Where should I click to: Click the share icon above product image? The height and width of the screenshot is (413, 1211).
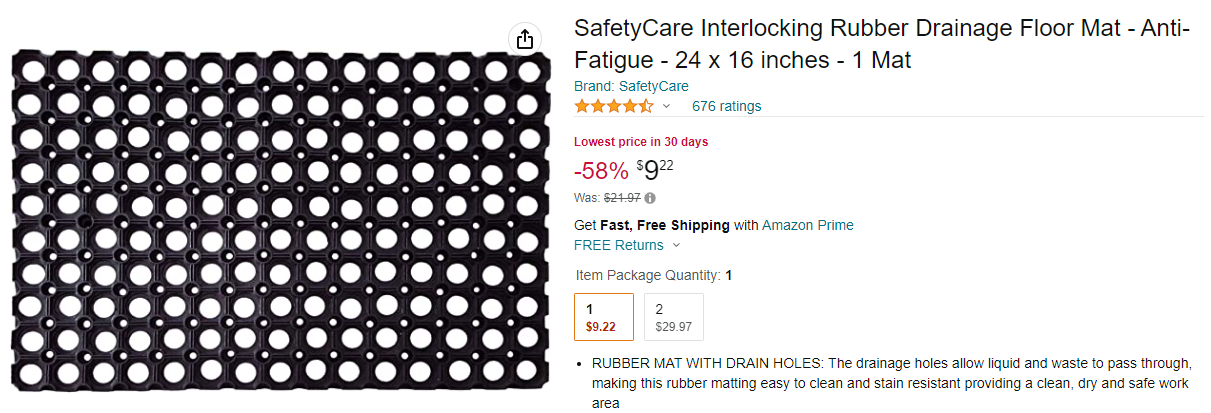point(525,39)
